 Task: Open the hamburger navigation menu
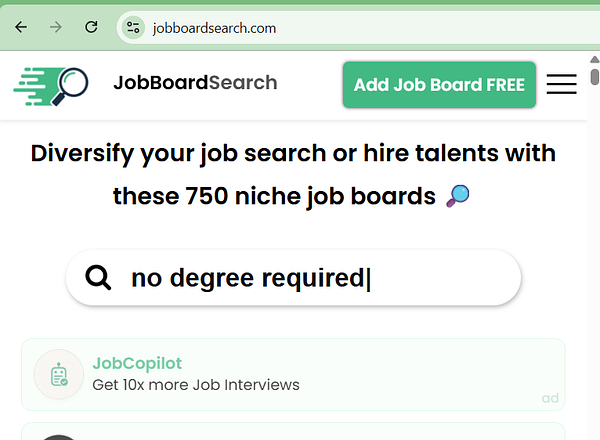[561, 84]
